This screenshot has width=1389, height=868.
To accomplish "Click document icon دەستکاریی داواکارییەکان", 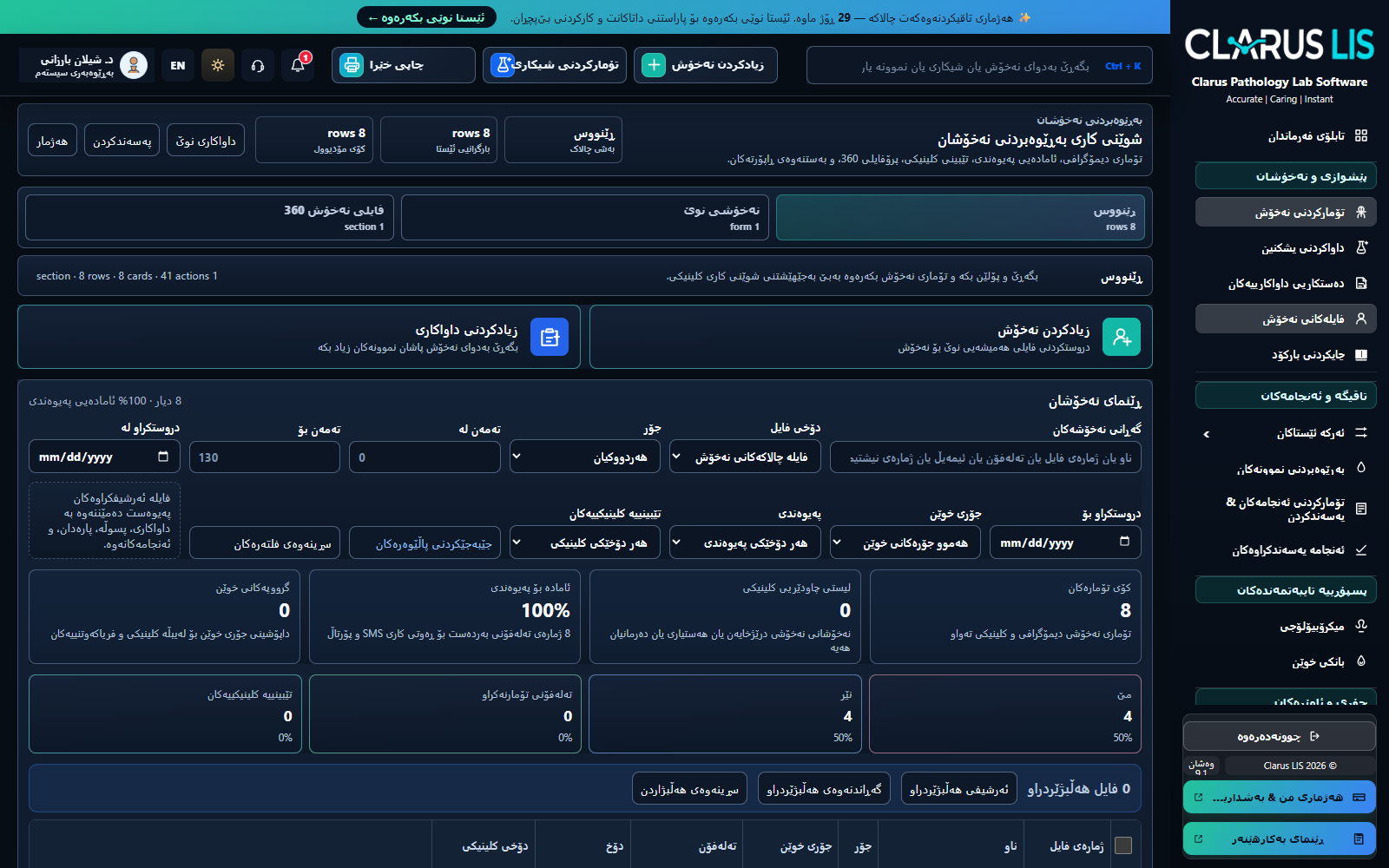I will pos(1361,283).
